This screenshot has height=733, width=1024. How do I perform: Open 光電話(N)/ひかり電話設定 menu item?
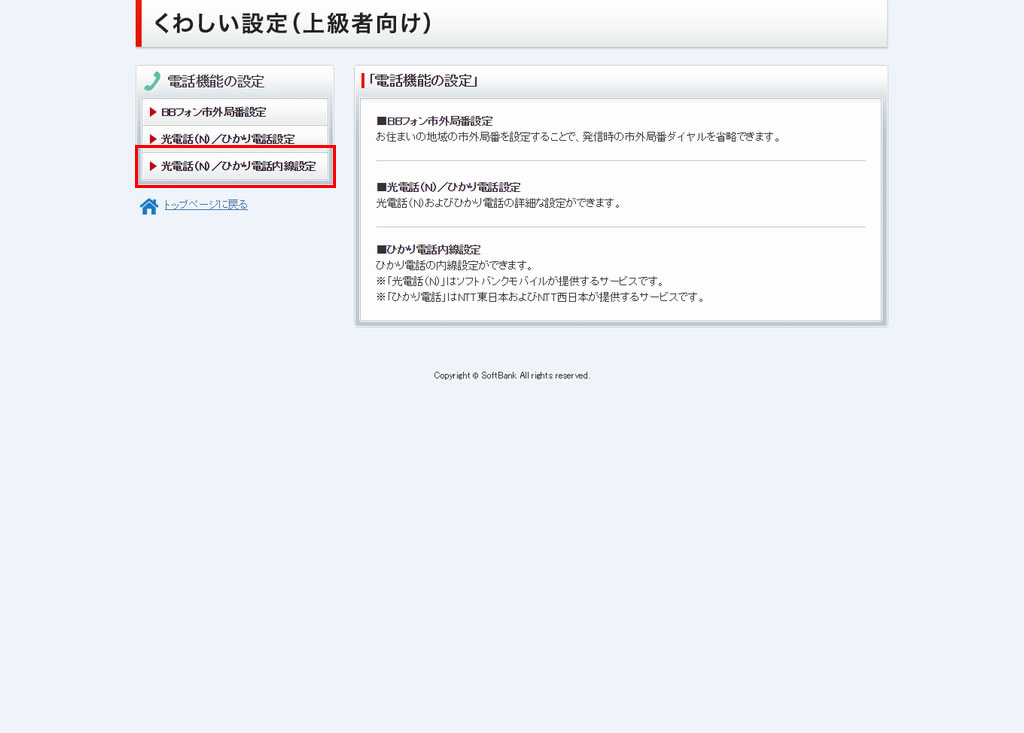pyautogui.click(x=234, y=139)
